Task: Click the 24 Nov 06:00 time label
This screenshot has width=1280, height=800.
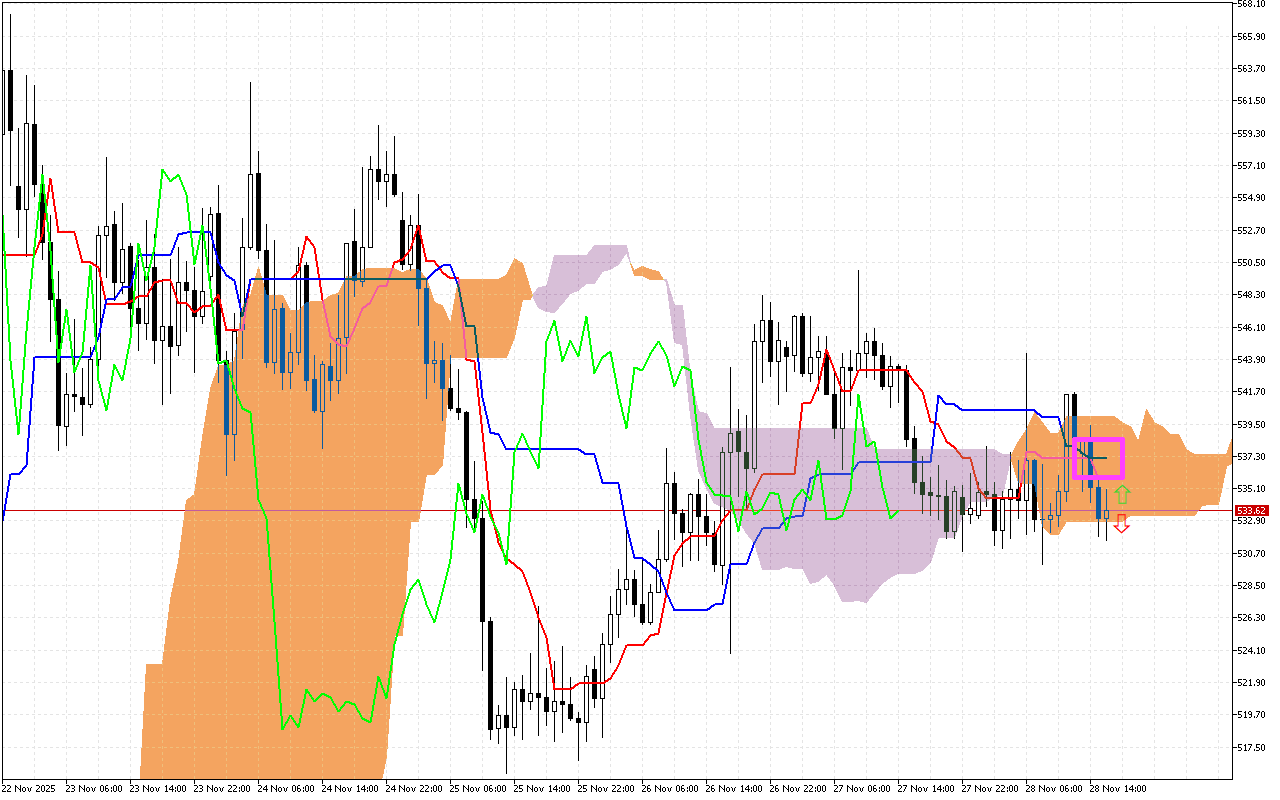Action: tap(285, 789)
